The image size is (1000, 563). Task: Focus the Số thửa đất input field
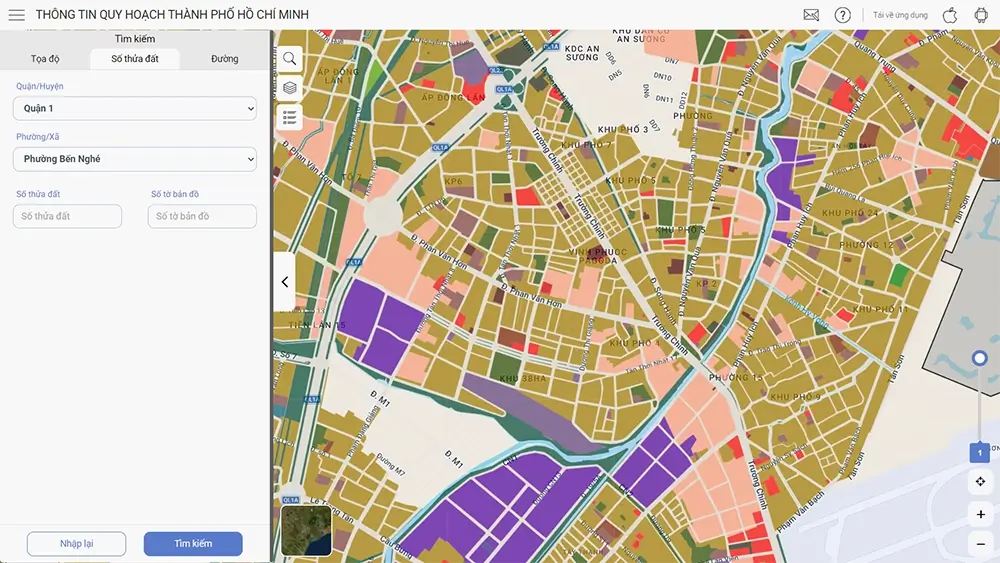(67, 216)
